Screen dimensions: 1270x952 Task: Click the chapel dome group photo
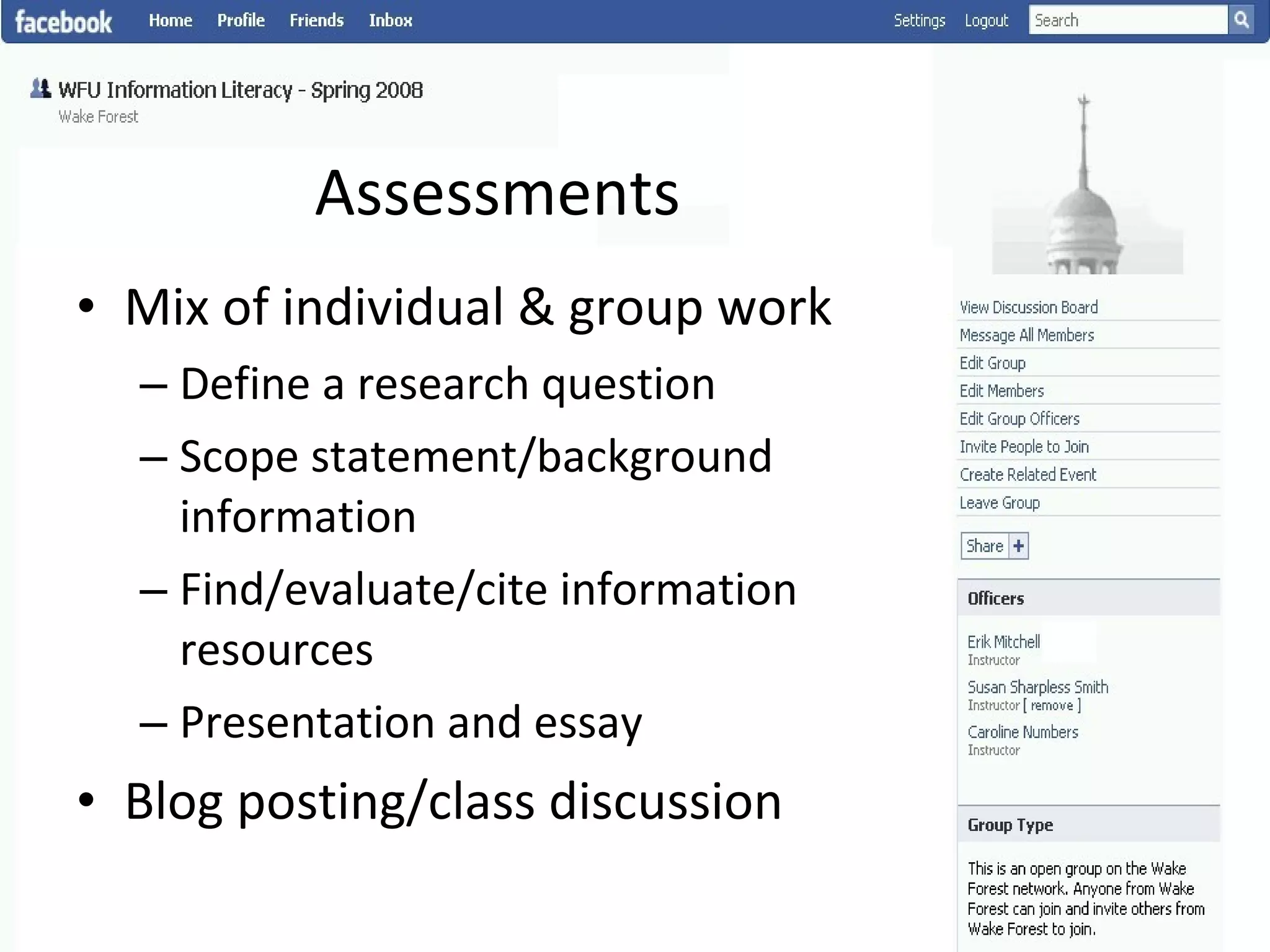[1087, 183]
